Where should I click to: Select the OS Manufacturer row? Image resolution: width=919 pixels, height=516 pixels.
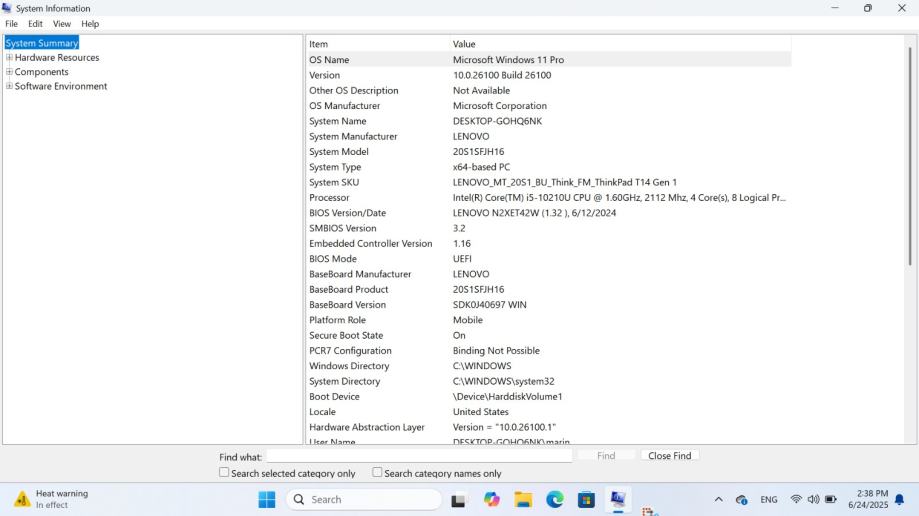coord(549,106)
